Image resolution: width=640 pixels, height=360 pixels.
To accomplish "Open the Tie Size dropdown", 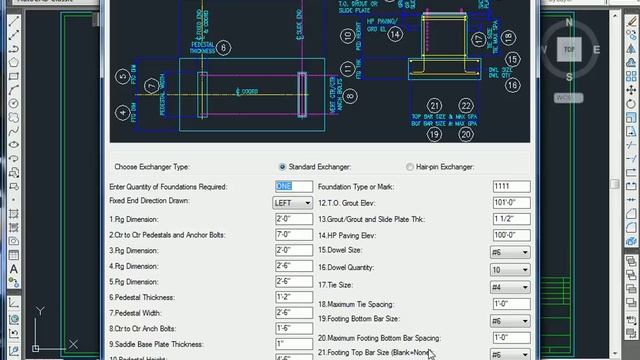I will pyautogui.click(x=510, y=287).
